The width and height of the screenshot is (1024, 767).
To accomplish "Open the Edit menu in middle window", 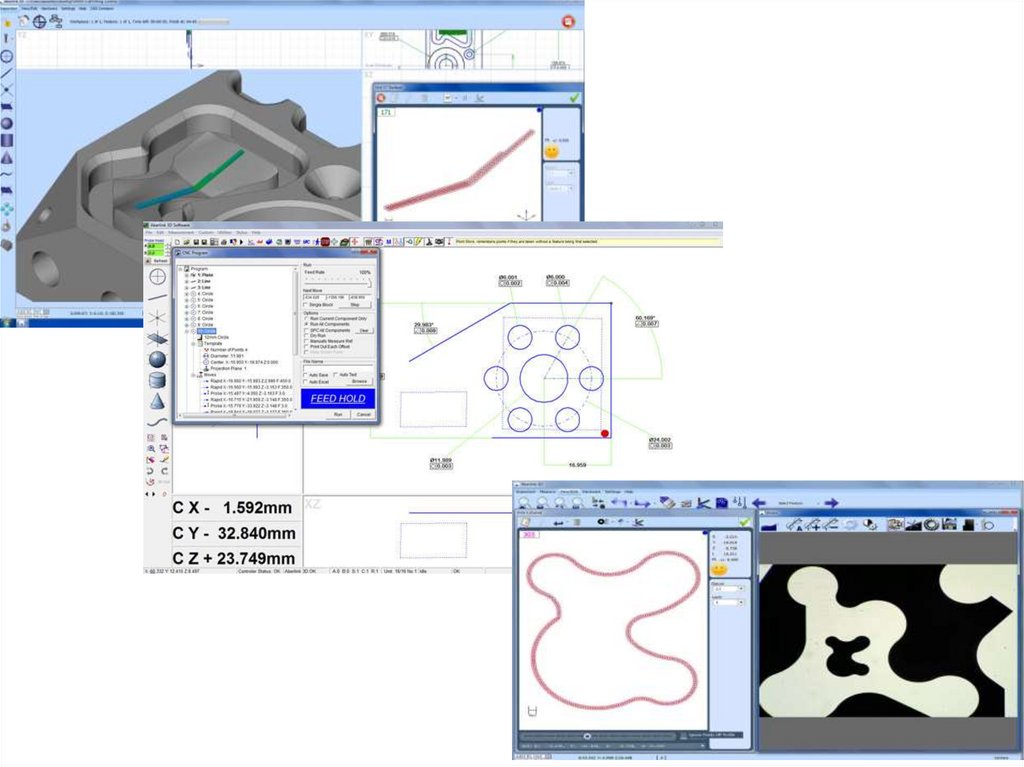I will coord(160,233).
